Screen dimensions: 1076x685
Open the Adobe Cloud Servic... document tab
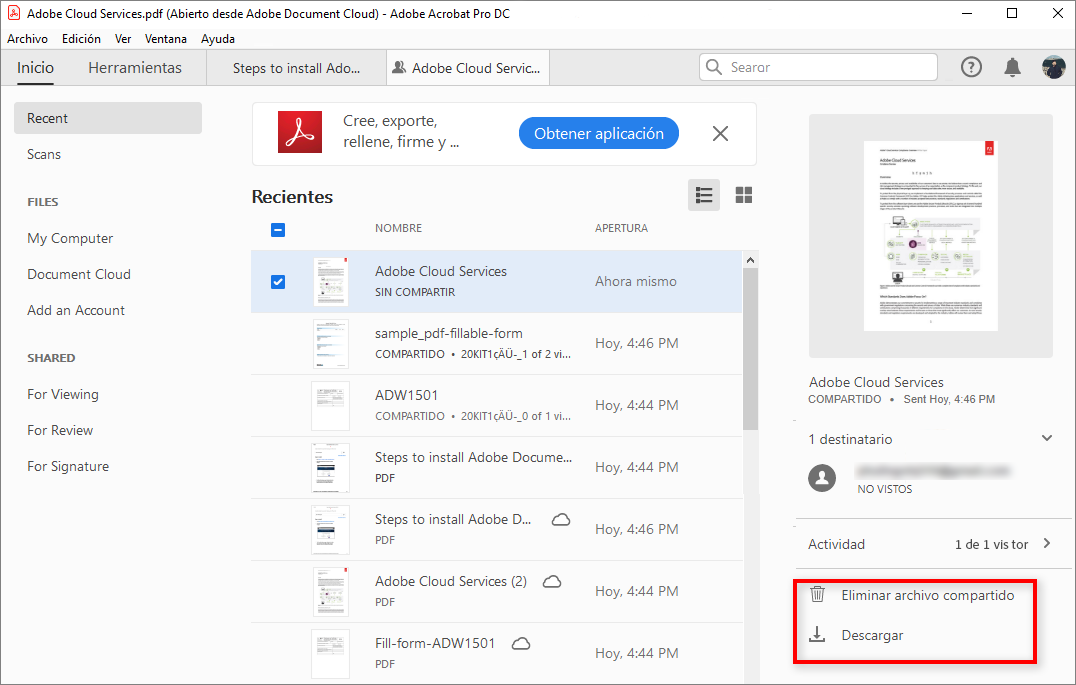[468, 68]
